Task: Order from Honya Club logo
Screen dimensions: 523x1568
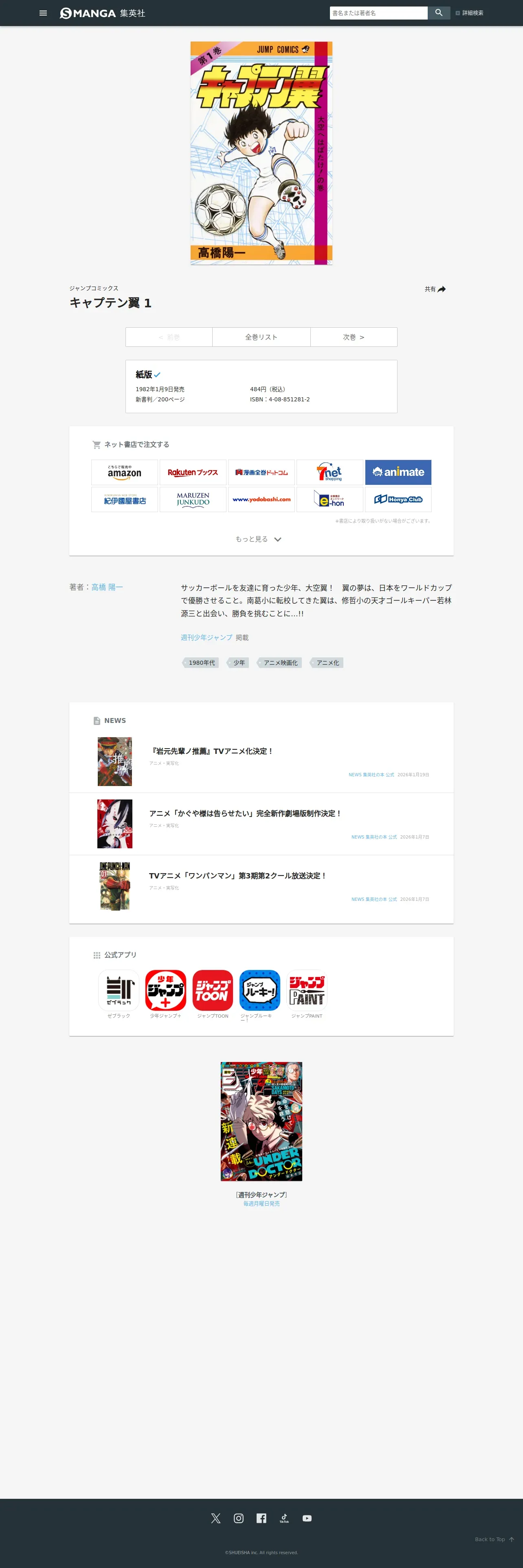Action: pyautogui.click(x=398, y=499)
